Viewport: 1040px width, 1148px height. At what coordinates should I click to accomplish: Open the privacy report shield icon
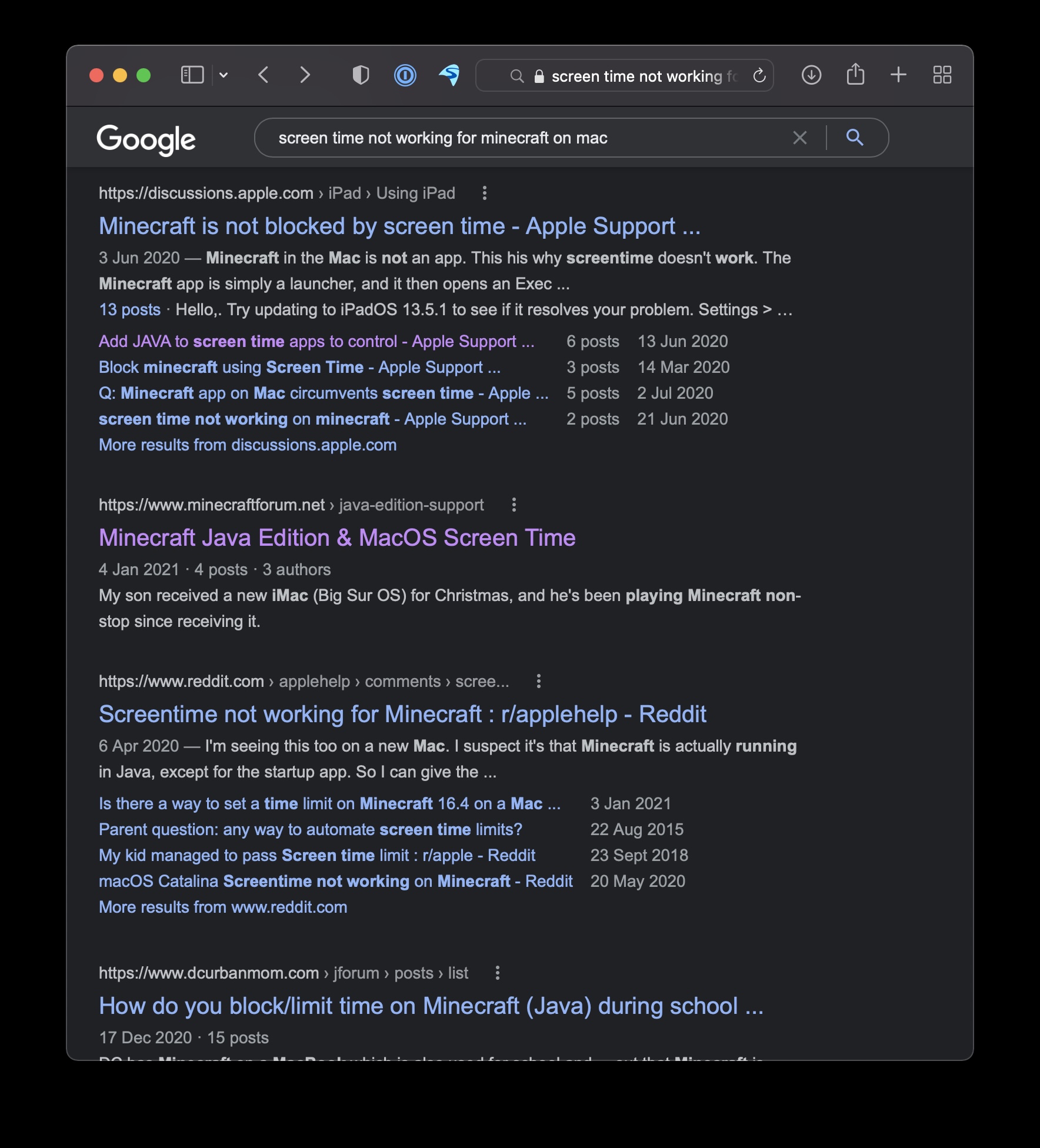pos(361,75)
